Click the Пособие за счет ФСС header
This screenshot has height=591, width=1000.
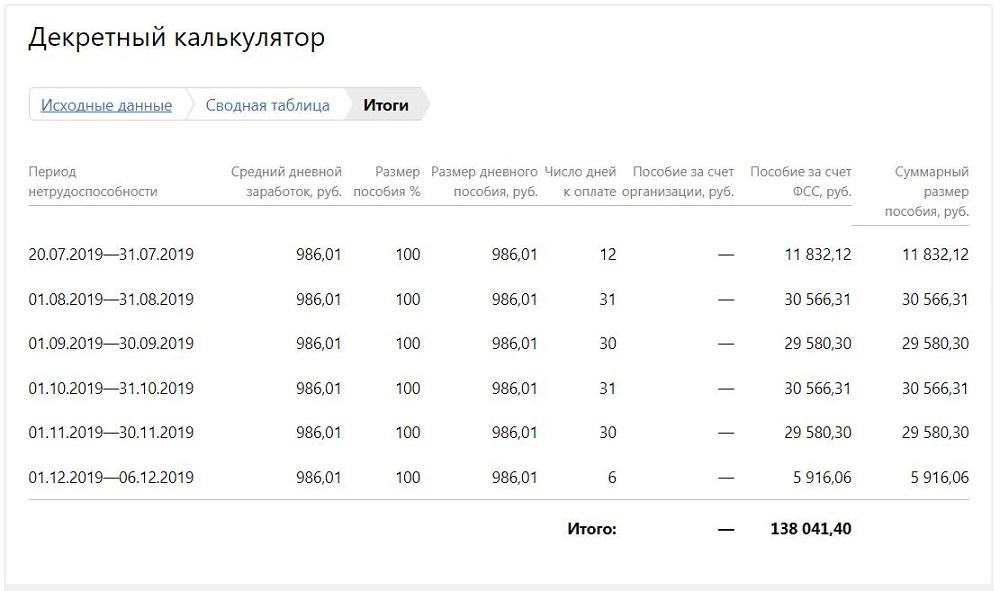[800, 182]
